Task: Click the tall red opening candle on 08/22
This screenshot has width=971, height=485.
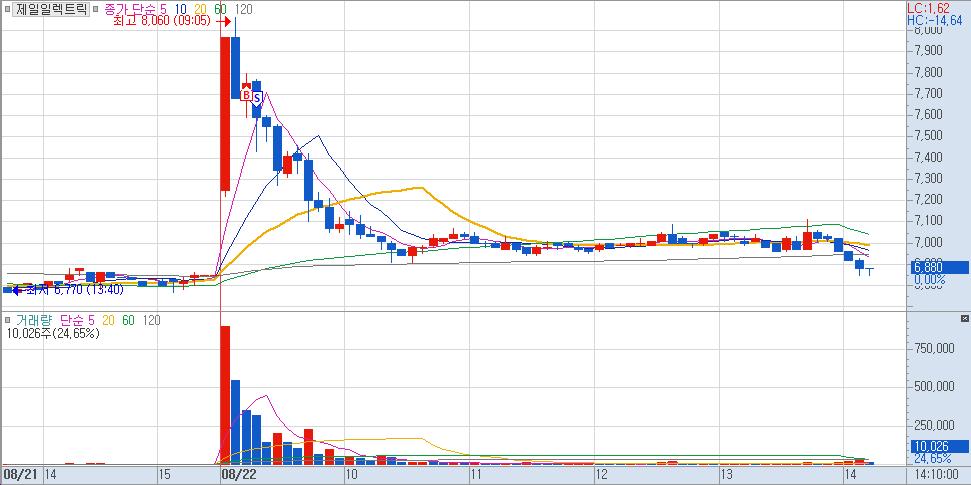Action: 225,114
